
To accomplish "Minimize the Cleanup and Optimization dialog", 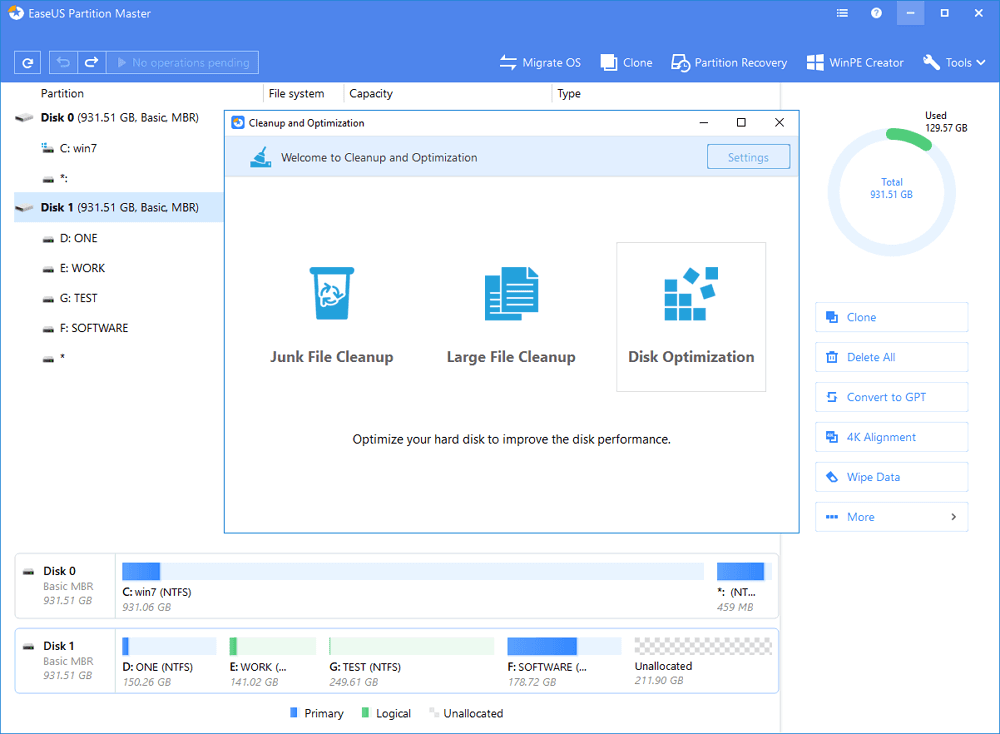I will pyautogui.click(x=703, y=122).
